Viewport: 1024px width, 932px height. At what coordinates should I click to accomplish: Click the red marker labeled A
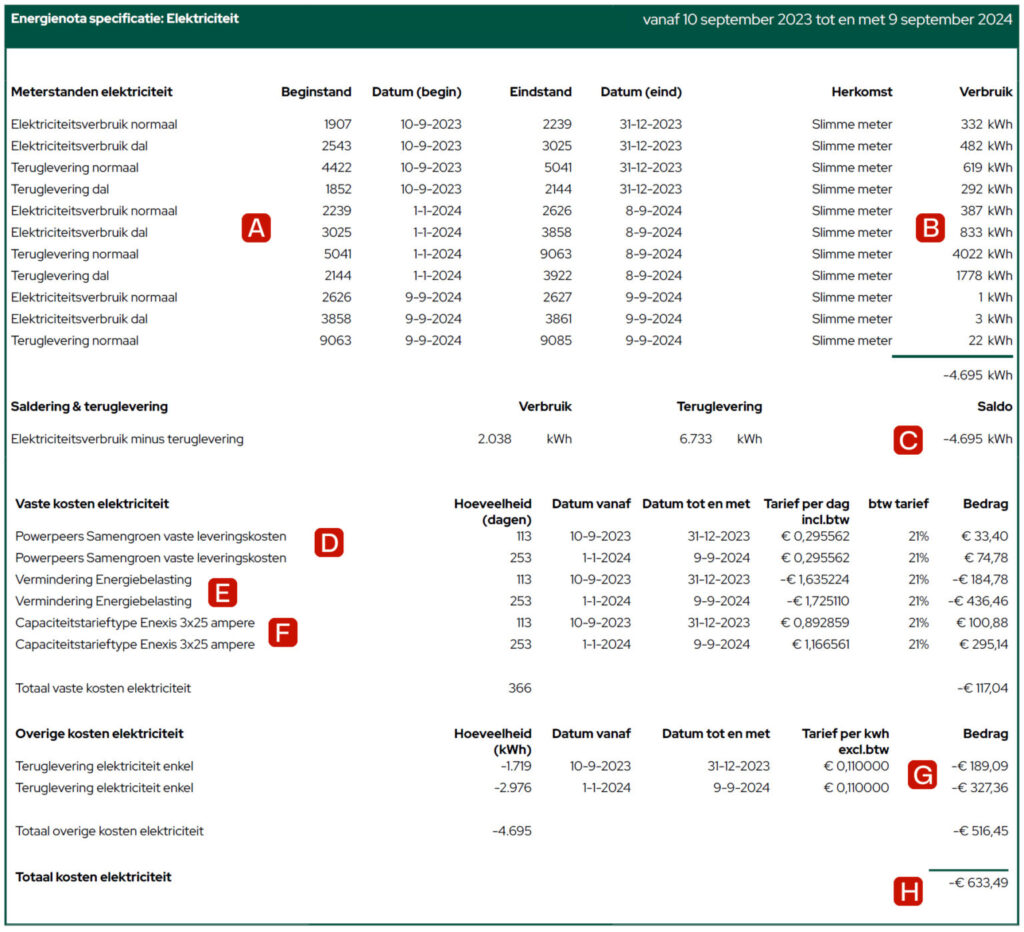256,229
